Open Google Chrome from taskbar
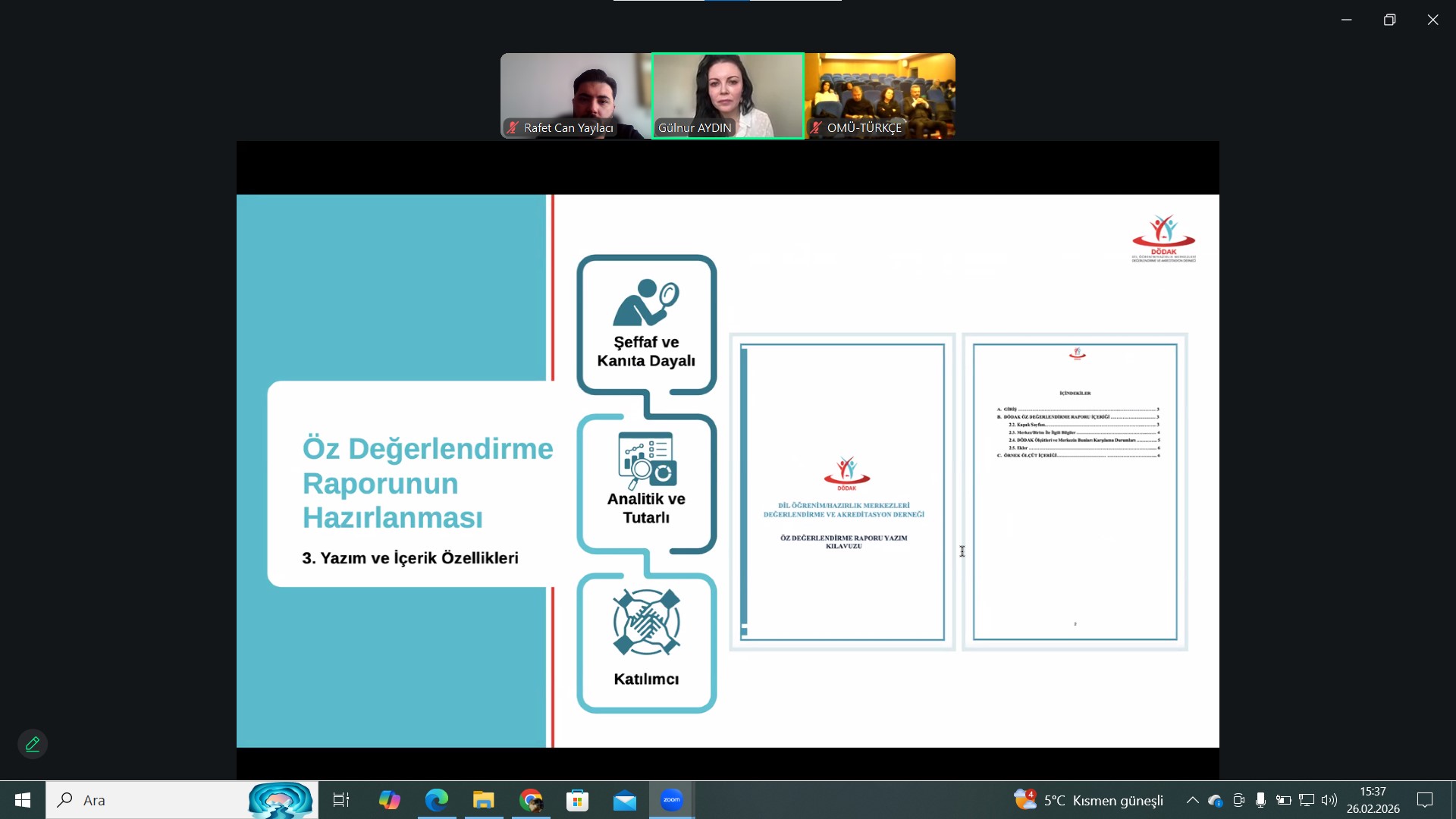The height and width of the screenshot is (819, 1456). click(531, 800)
